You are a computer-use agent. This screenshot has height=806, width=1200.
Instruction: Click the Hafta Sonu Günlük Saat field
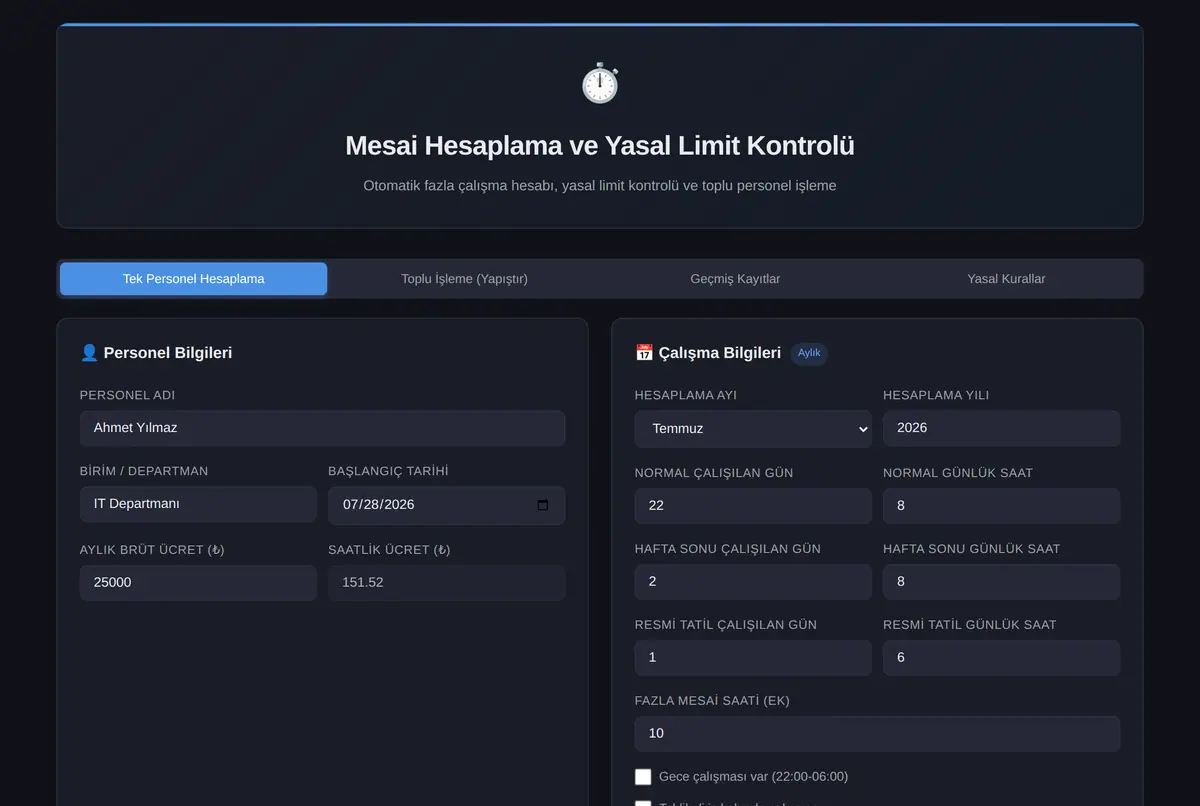pyautogui.click(x=1001, y=582)
